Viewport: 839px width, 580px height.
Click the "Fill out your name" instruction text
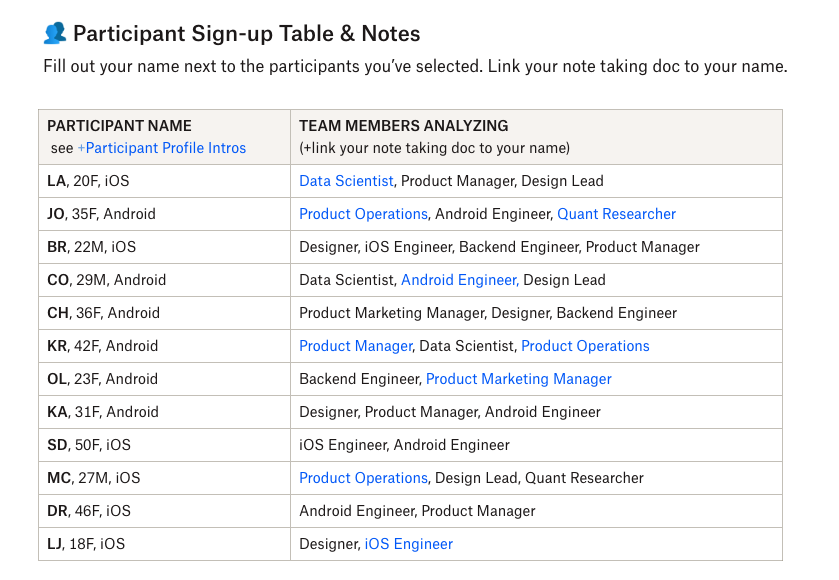pyautogui.click(x=414, y=67)
